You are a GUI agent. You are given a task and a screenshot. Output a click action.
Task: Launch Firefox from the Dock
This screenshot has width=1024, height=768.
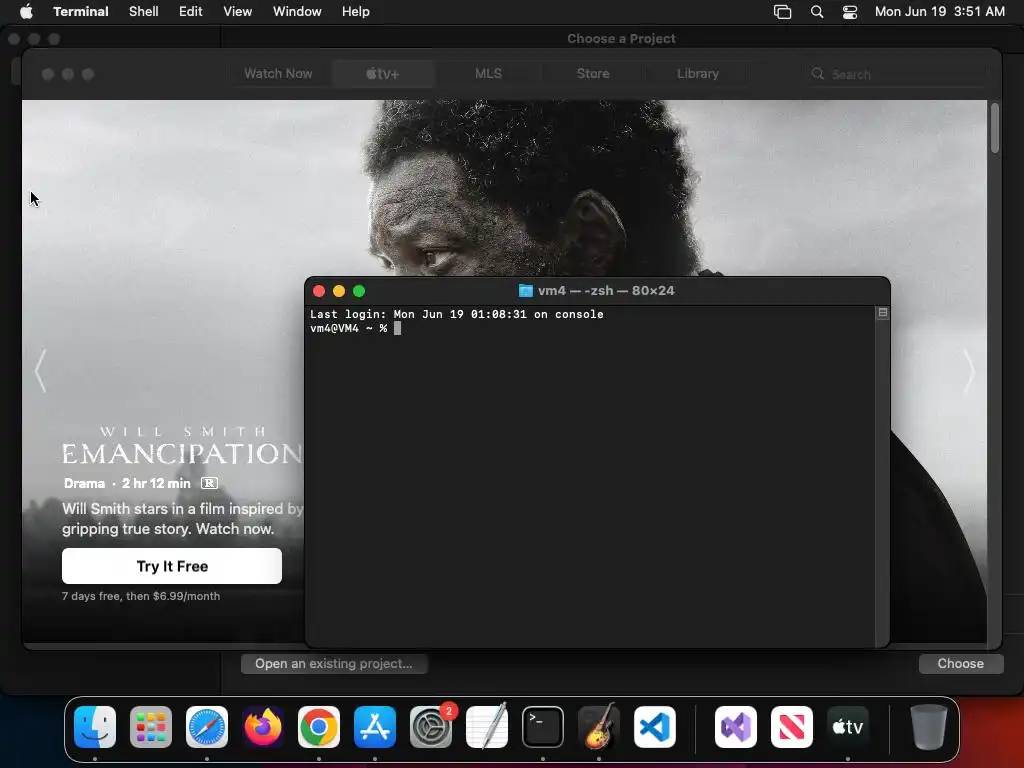click(263, 727)
